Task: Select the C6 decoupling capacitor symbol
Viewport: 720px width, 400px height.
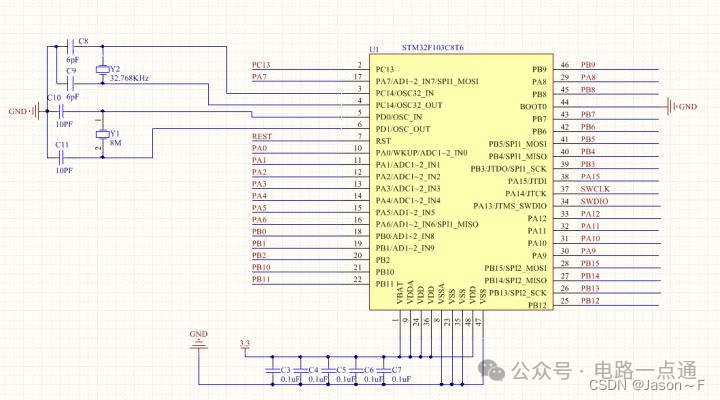Action: click(356, 370)
